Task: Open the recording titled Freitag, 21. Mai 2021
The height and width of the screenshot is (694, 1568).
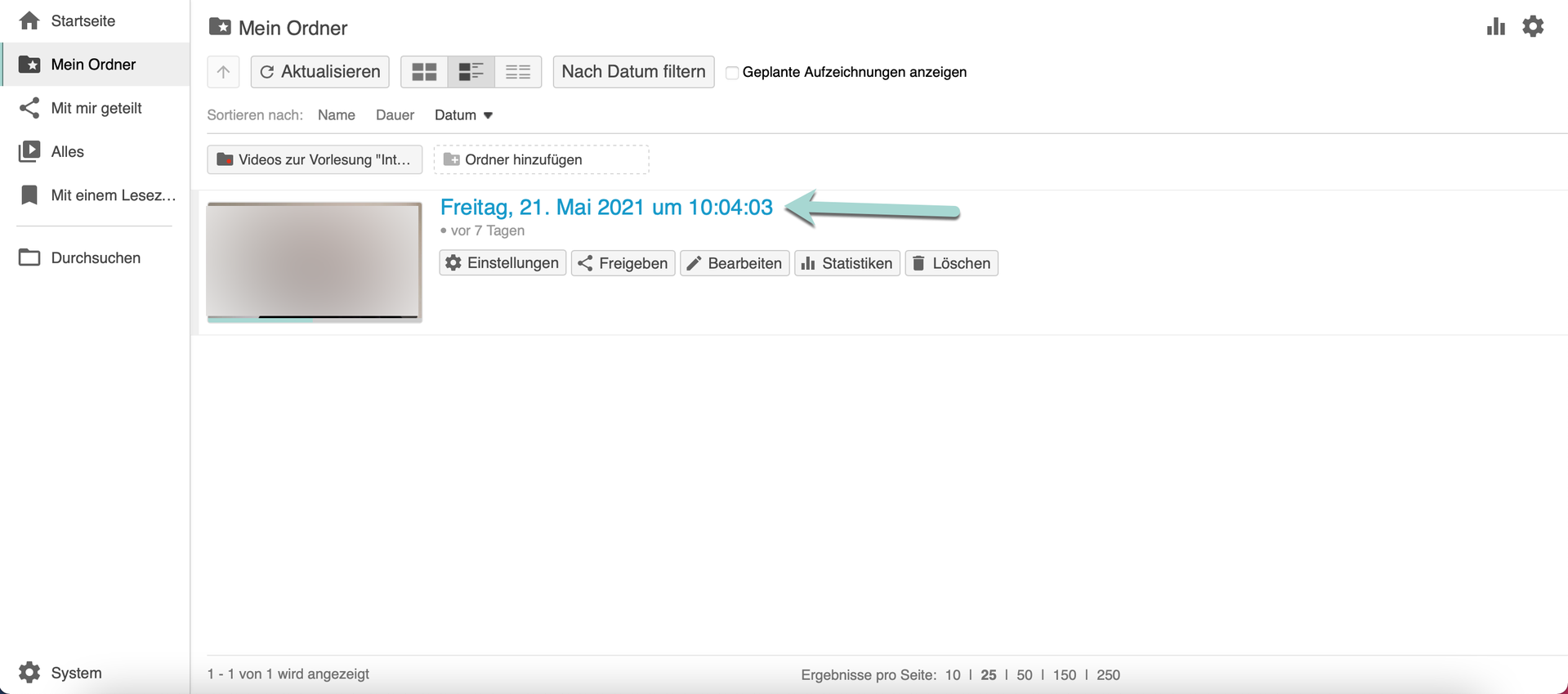Action: coord(605,208)
